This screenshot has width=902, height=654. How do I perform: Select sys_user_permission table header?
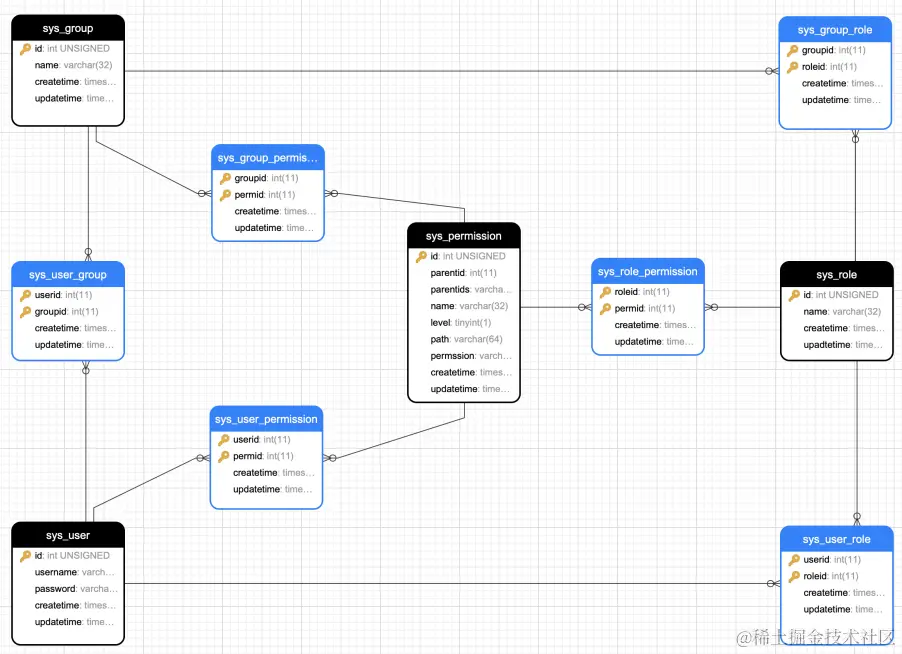pos(266,419)
